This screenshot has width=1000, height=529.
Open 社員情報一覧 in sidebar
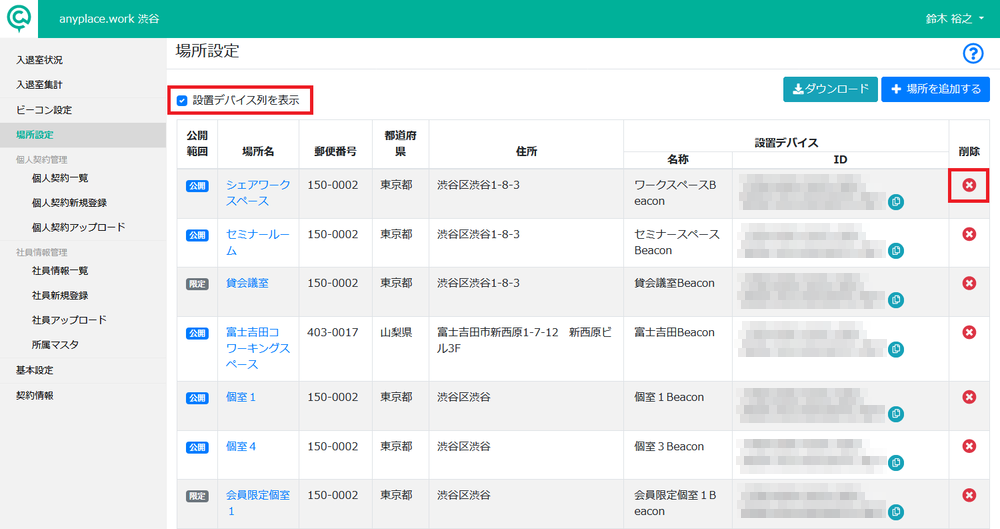[x=60, y=271]
